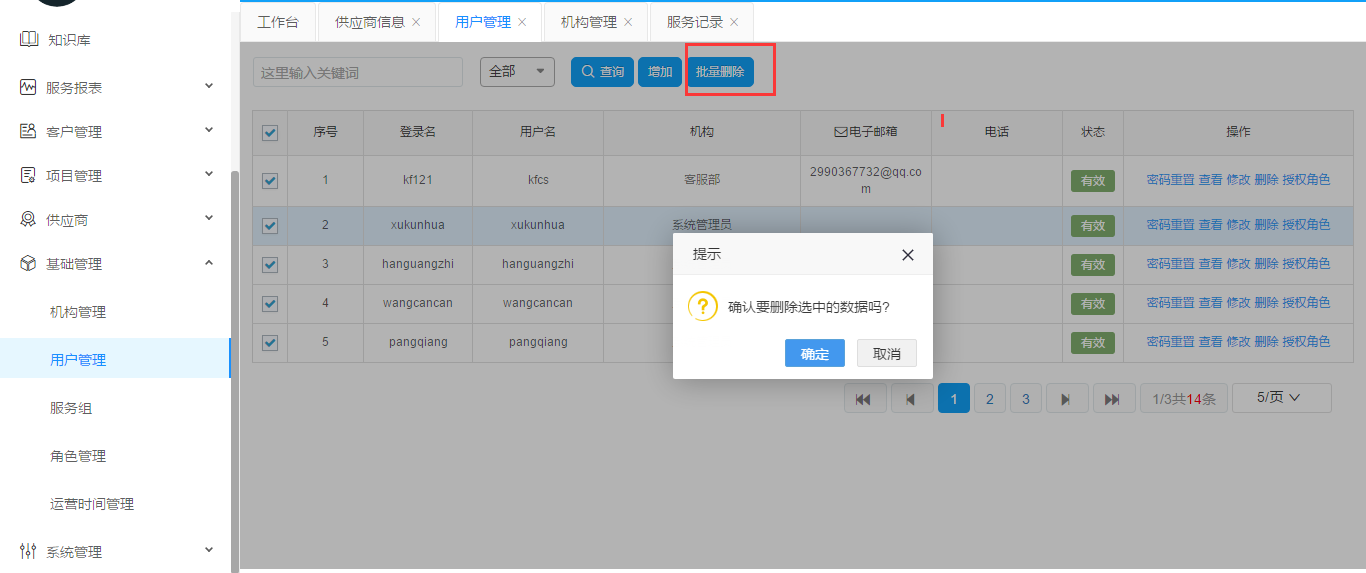Viewport: 1366px width, 573px height.
Task: Confirm deletion with 确定 button
Action: 814,354
